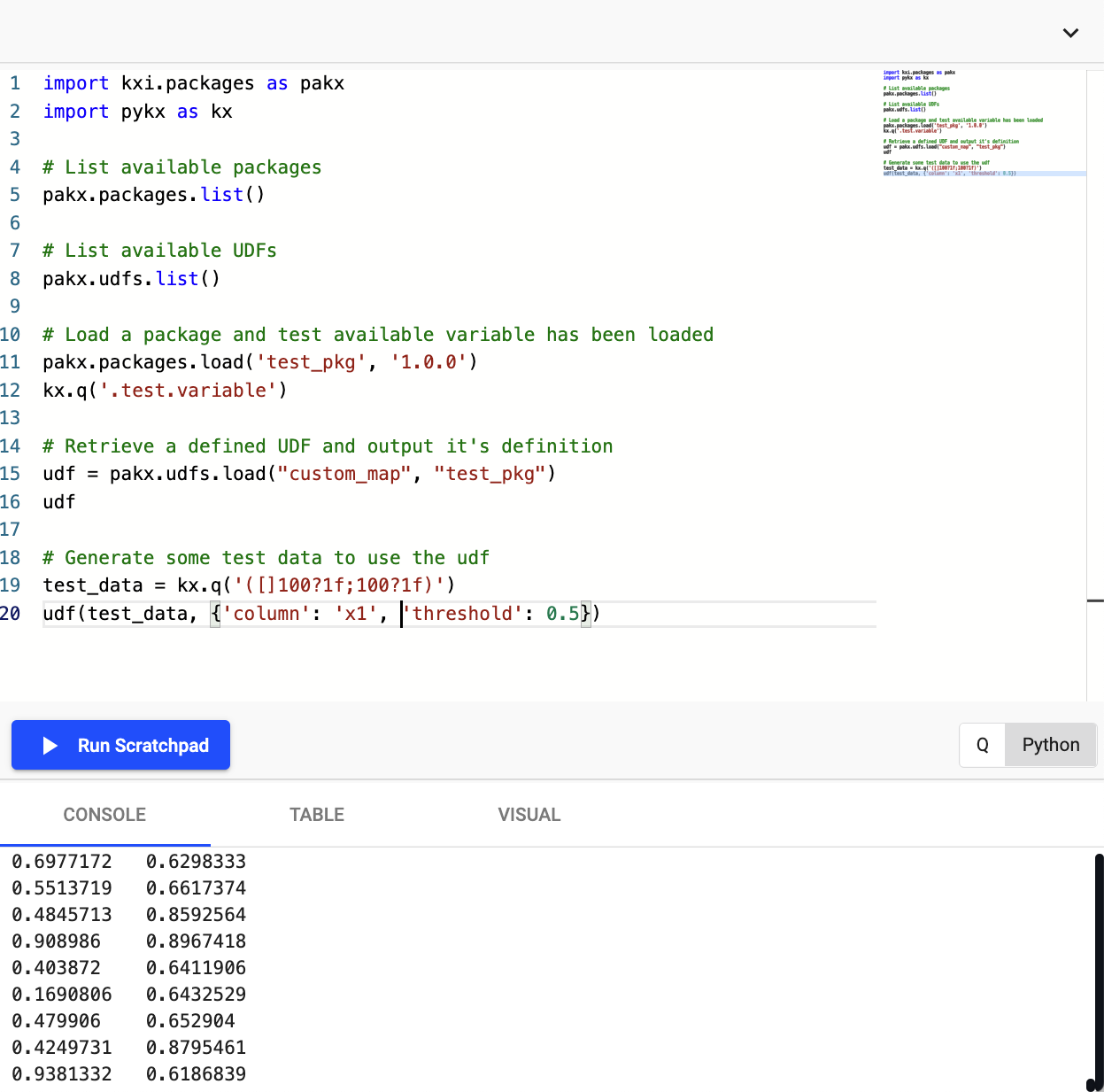Screen dimensions: 1104x1092
Task: Click the lone 'udf' on line 16
Action: pyautogui.click(x=59, y=502)
